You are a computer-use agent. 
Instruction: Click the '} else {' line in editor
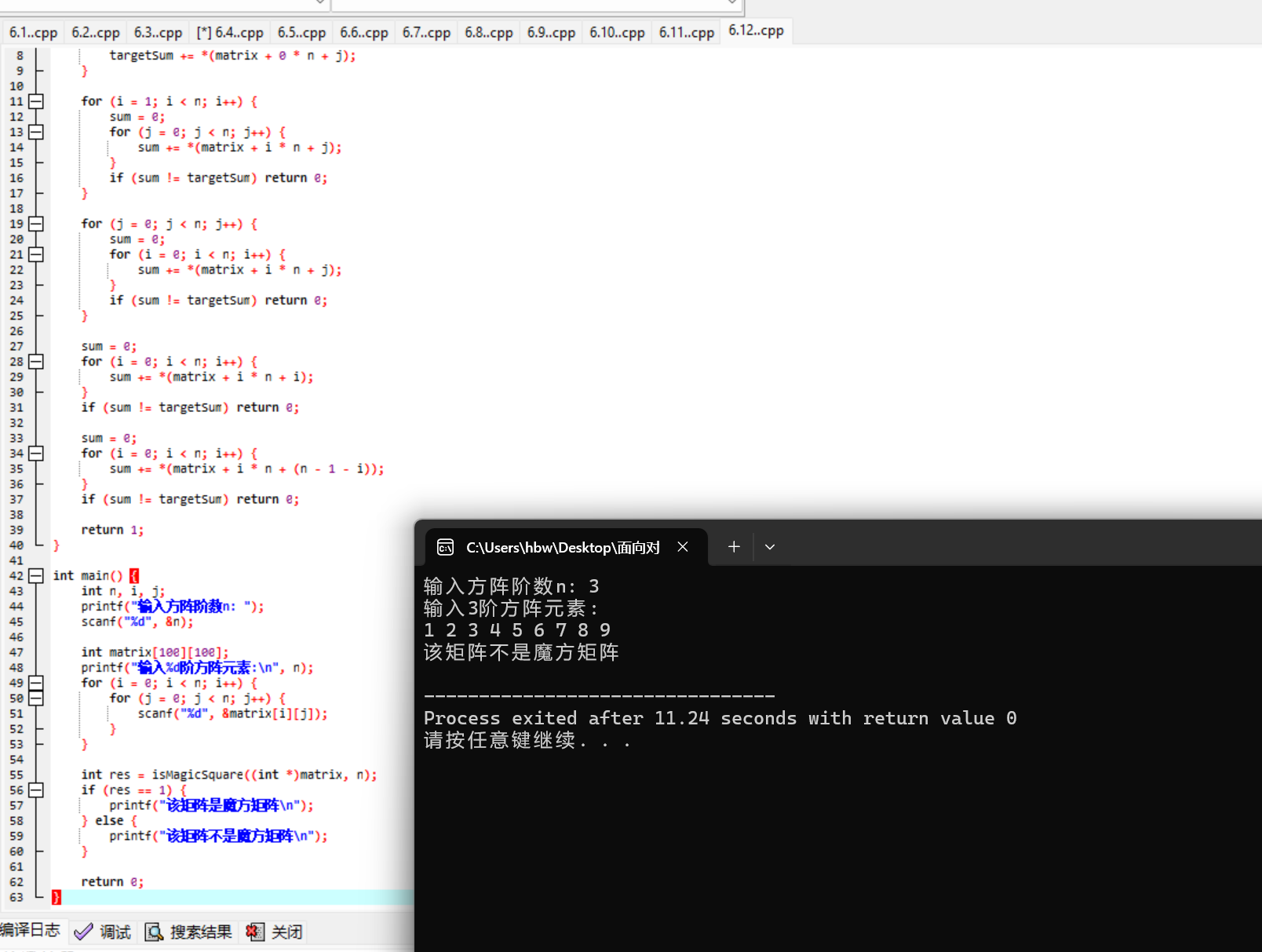(109, 821)
